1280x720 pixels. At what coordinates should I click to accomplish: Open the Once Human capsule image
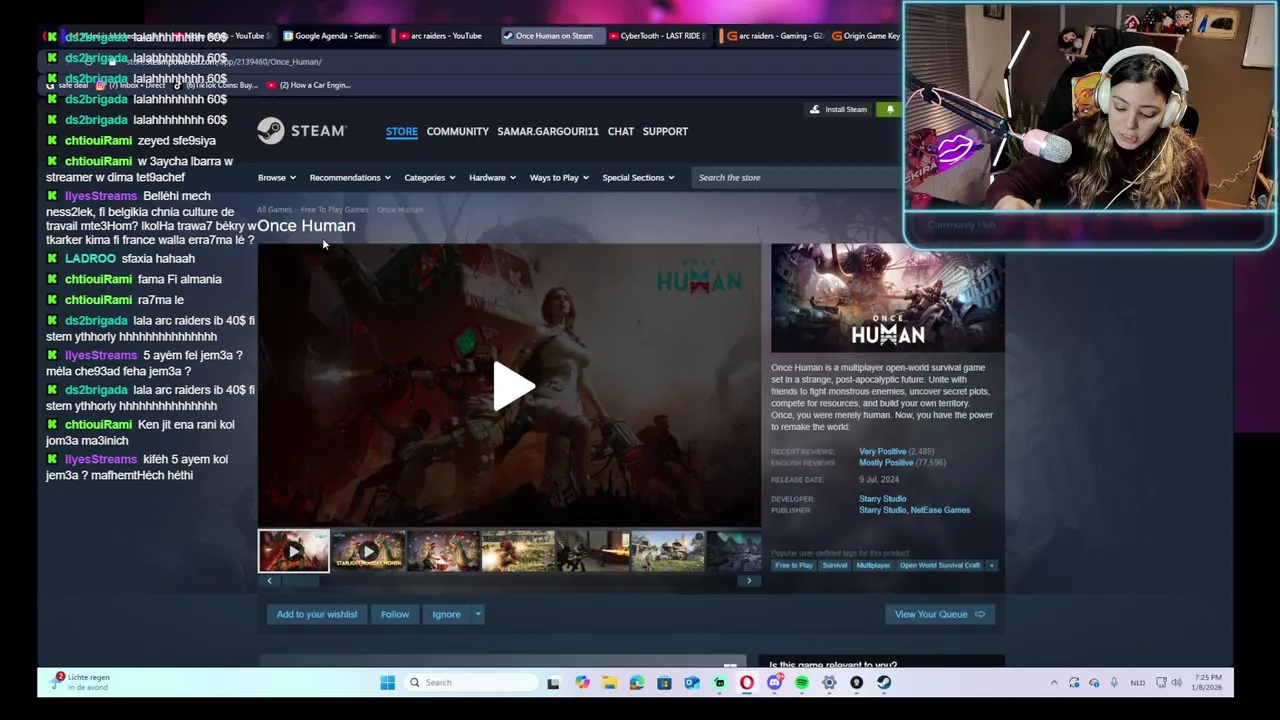point(887,298)
